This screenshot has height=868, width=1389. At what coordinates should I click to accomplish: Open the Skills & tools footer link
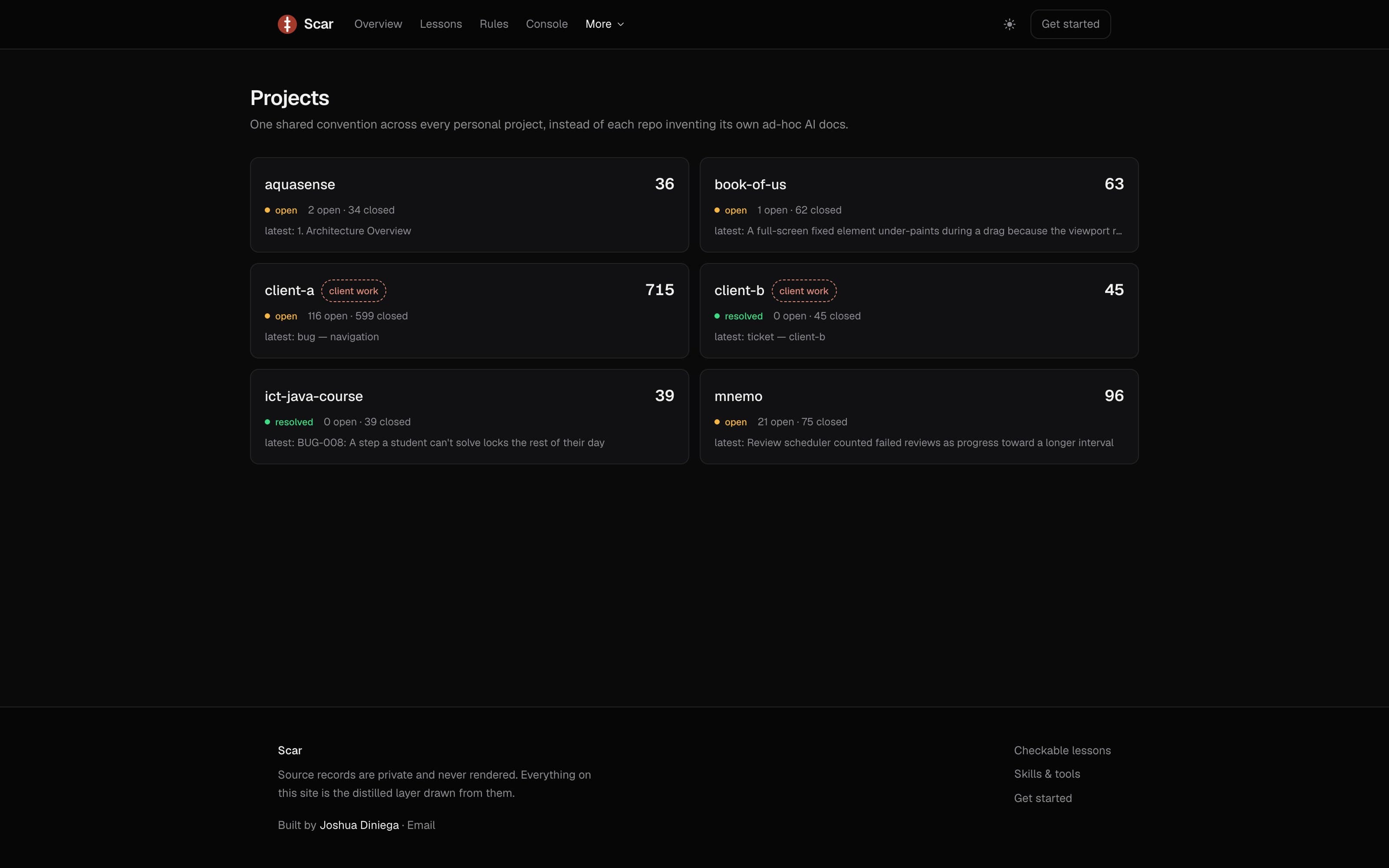[x=1047, y=774]
